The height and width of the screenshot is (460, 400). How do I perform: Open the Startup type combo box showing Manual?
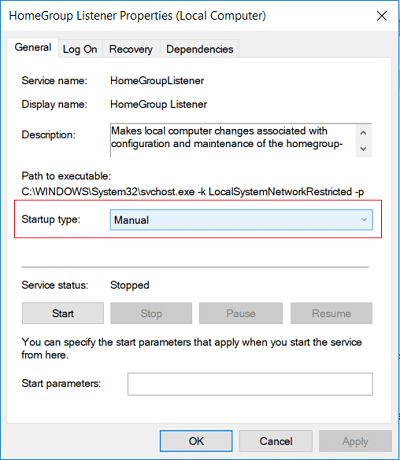241,220
